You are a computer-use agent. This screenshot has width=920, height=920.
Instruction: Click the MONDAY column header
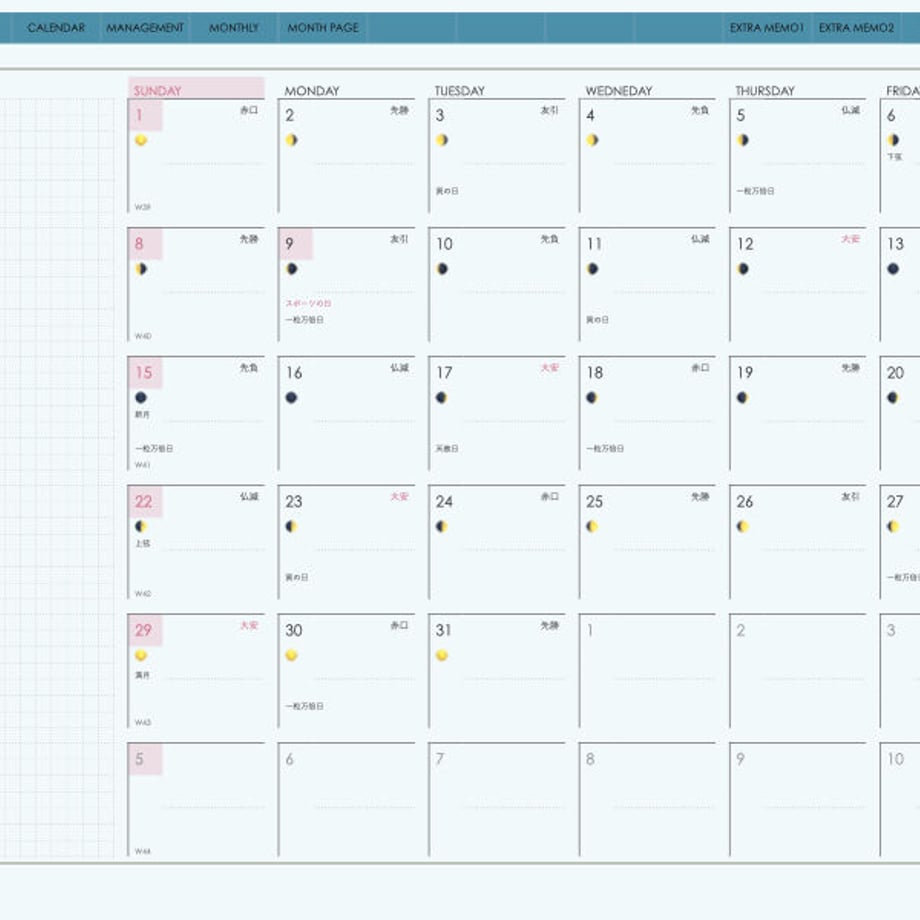312,91
